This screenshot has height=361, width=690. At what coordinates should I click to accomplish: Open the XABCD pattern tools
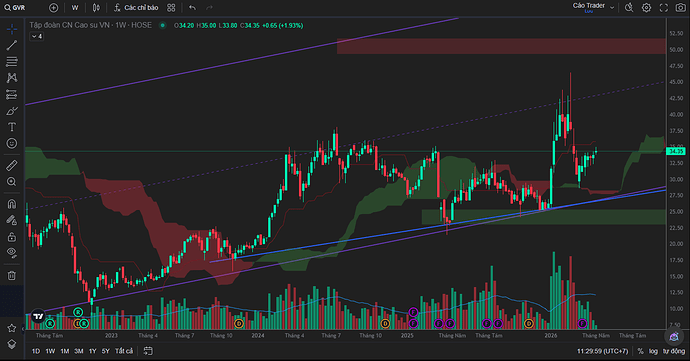12,78
